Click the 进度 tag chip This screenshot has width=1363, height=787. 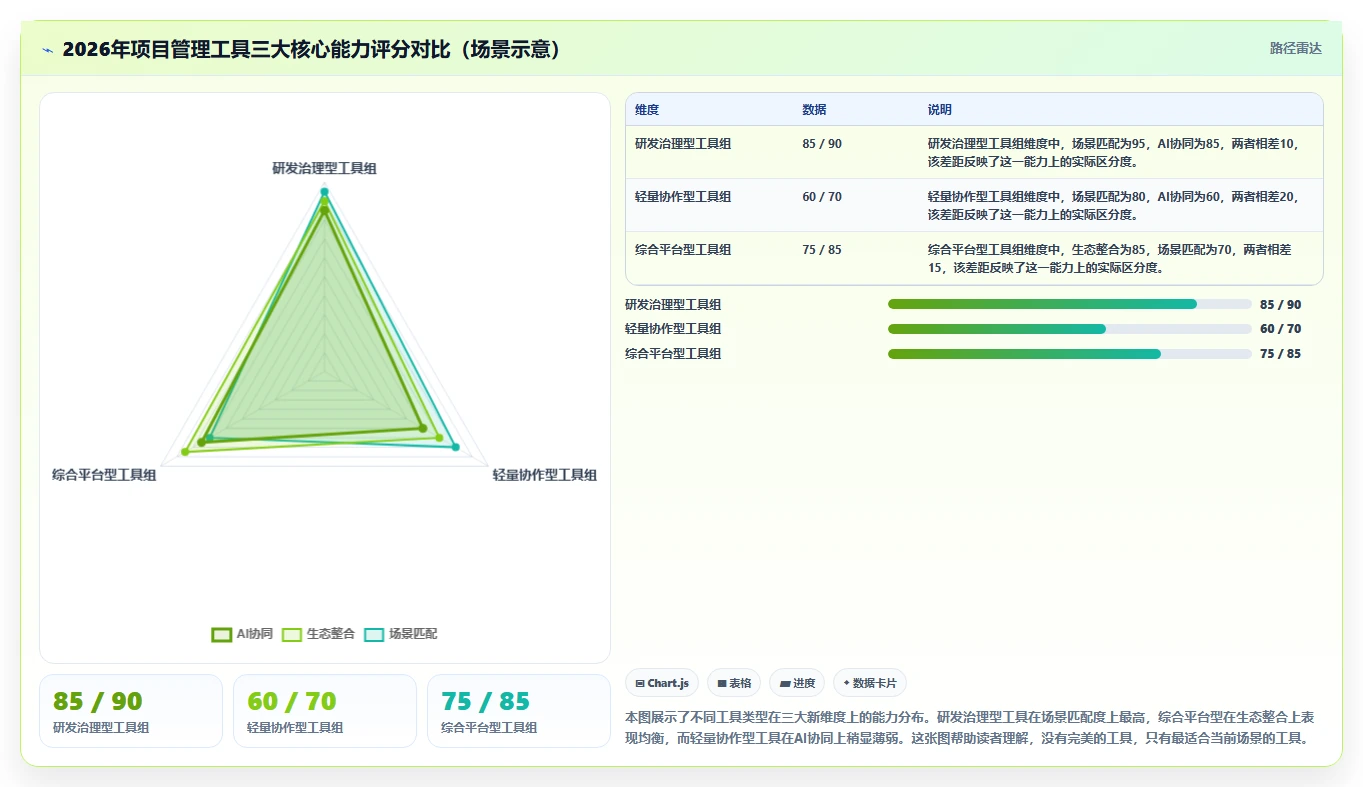[797, 683]
